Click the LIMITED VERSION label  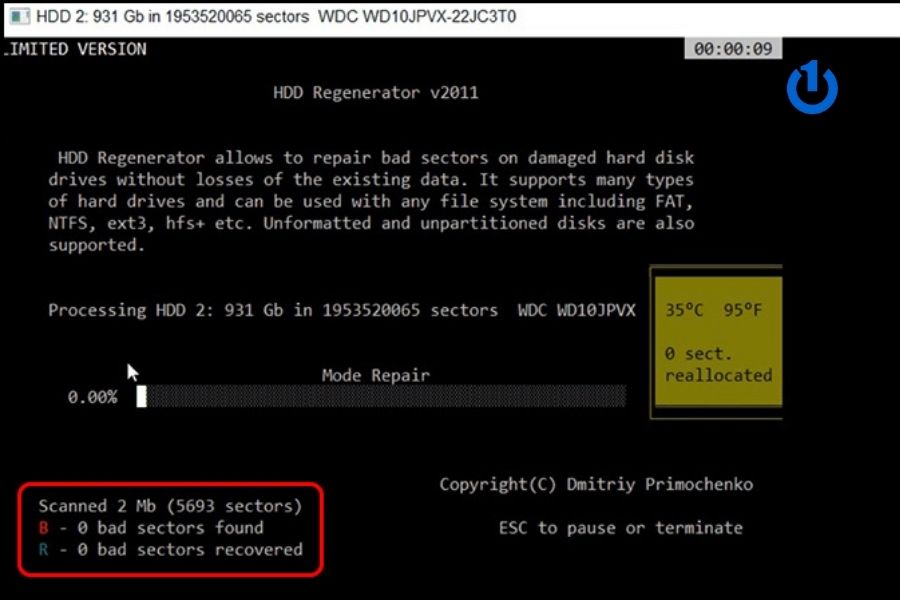[76, 49]
